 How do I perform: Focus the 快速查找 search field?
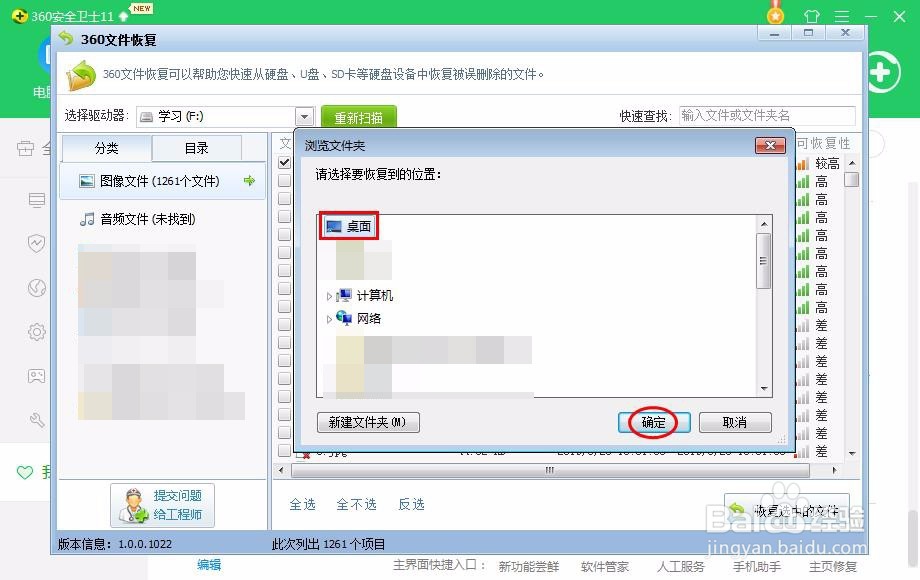tap(767, 116)
